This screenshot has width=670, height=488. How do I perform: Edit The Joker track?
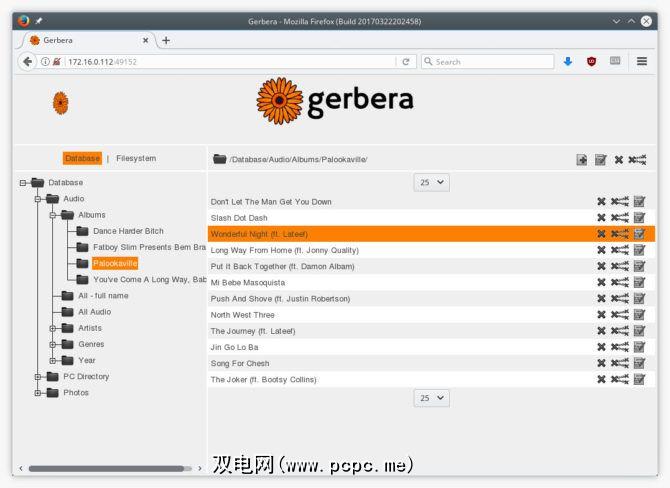point(639,379)
